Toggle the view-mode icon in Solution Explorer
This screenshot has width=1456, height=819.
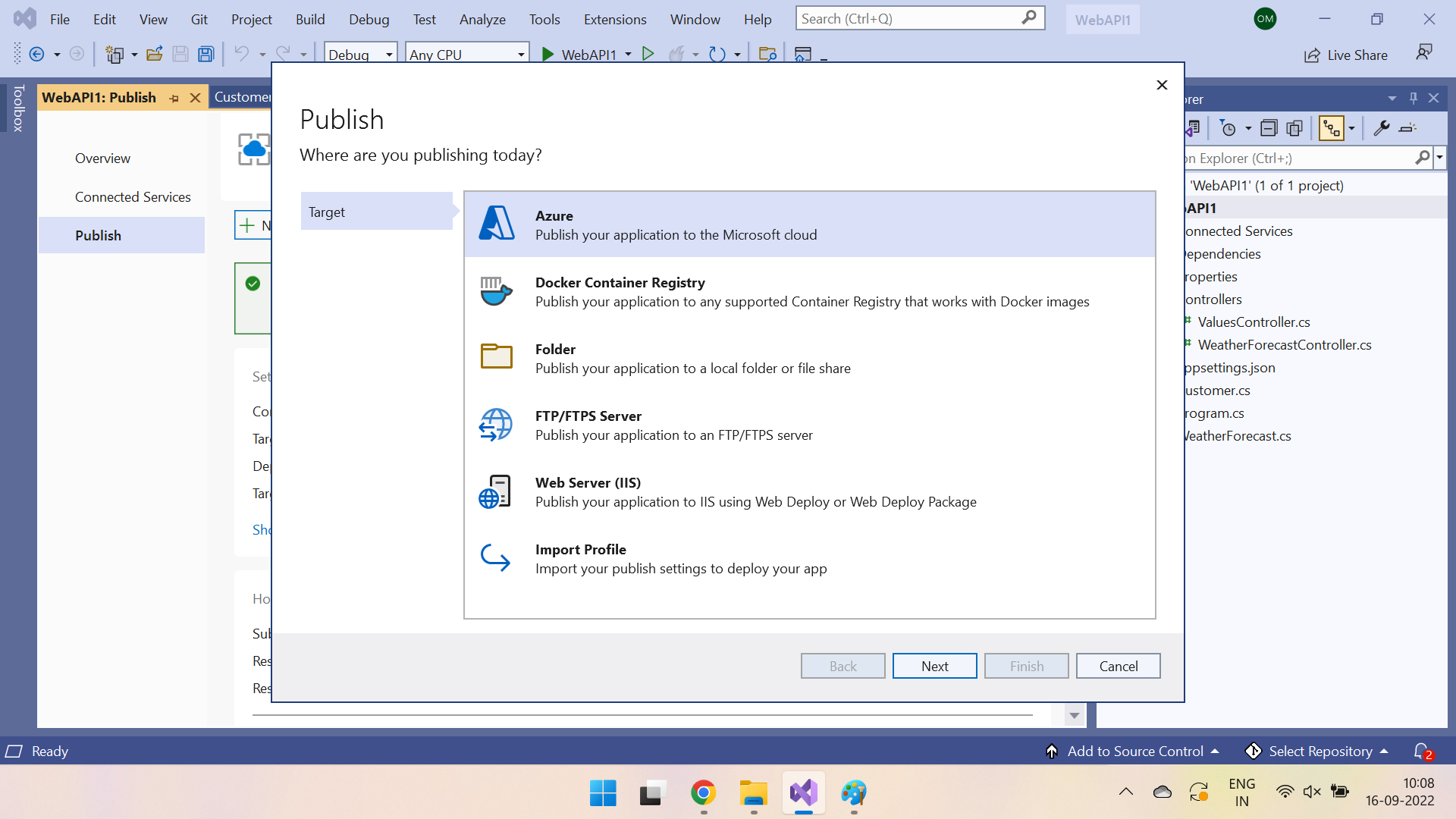(1332, 128)
